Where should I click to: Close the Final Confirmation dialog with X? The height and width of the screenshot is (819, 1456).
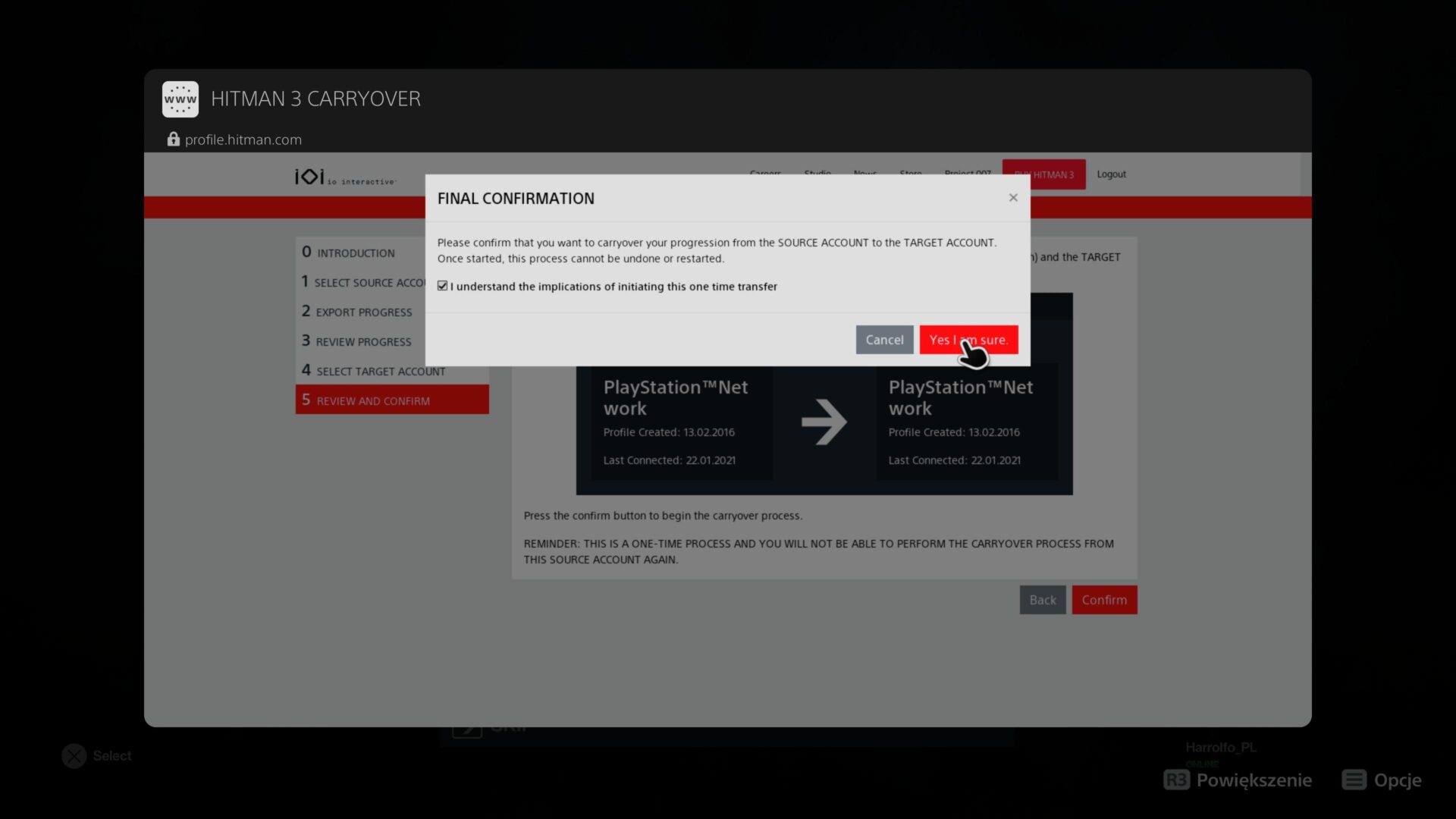[1013, 198]
